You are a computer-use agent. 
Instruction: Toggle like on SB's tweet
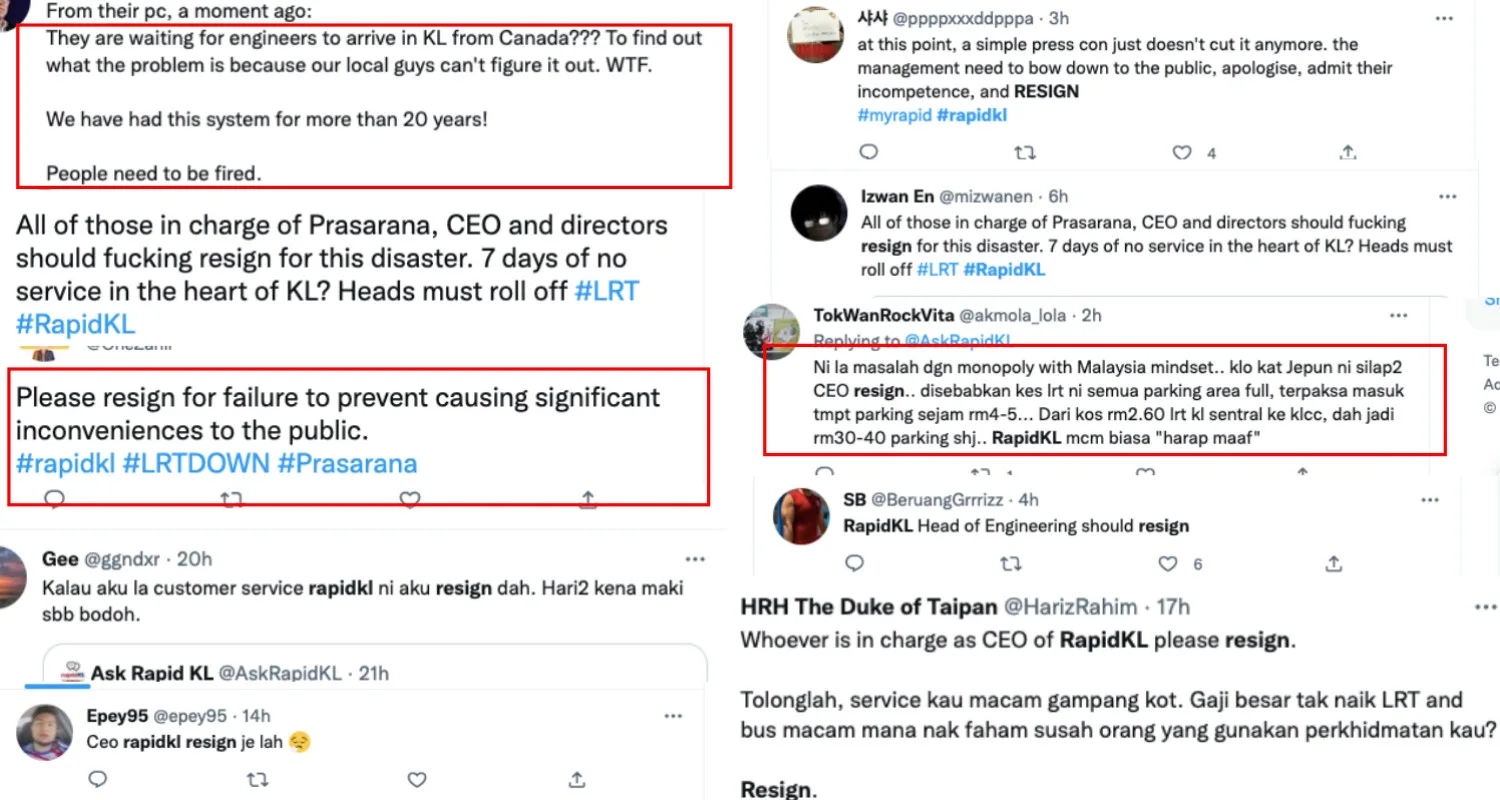(x=1168, y=564)
